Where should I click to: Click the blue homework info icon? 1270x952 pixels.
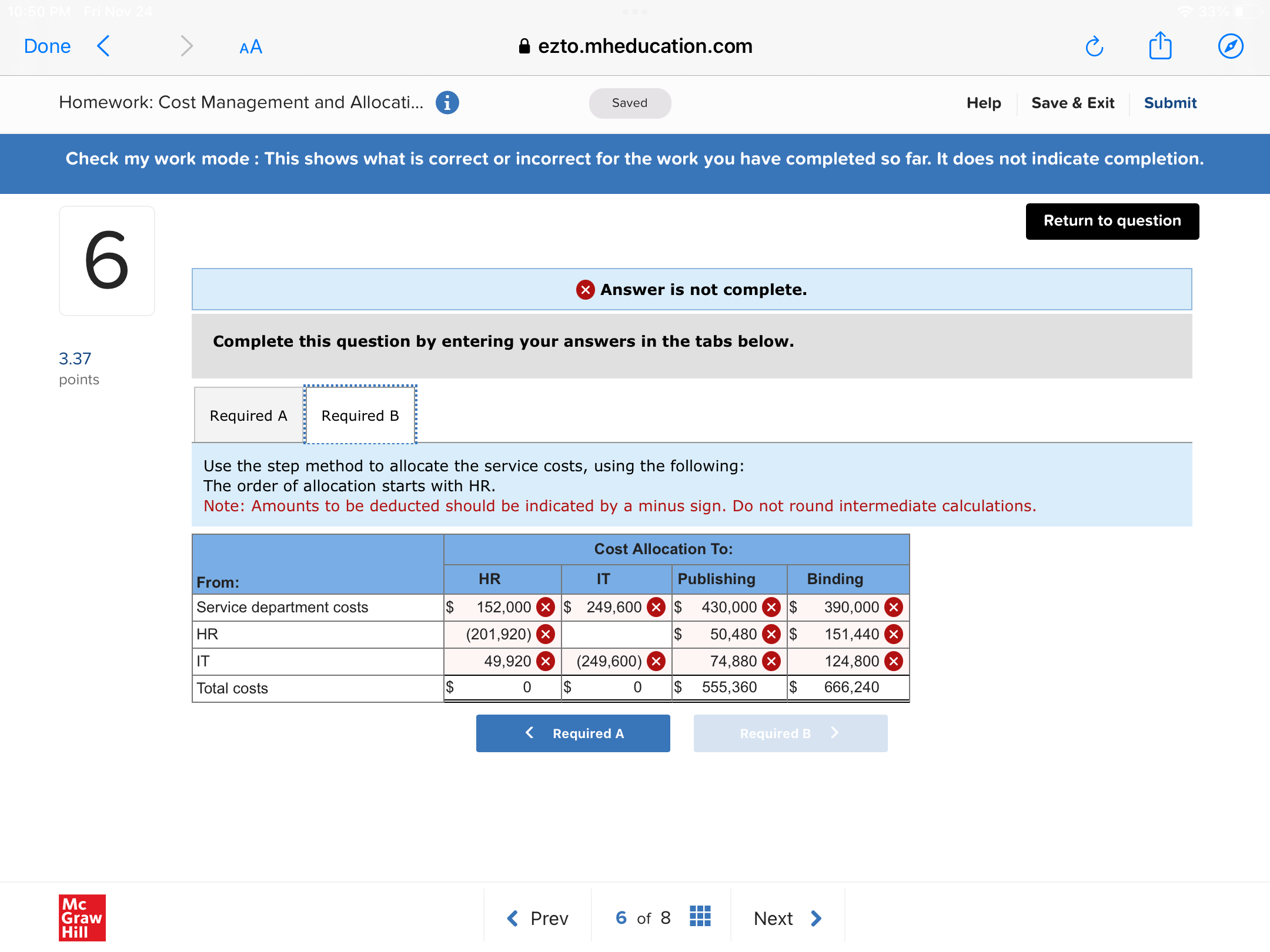point(447,103)
